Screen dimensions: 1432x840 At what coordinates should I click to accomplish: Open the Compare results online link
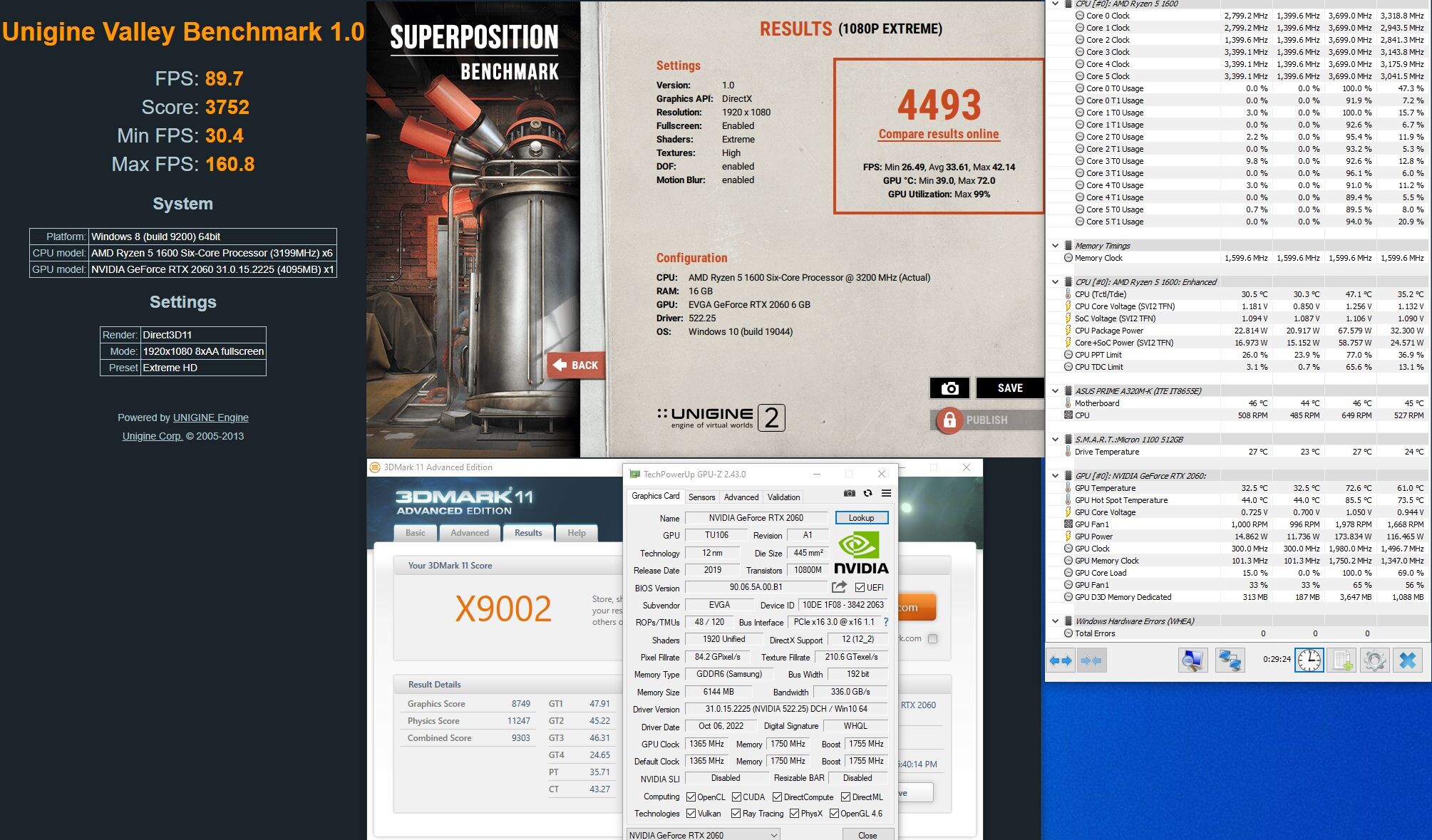click(939, 134)
